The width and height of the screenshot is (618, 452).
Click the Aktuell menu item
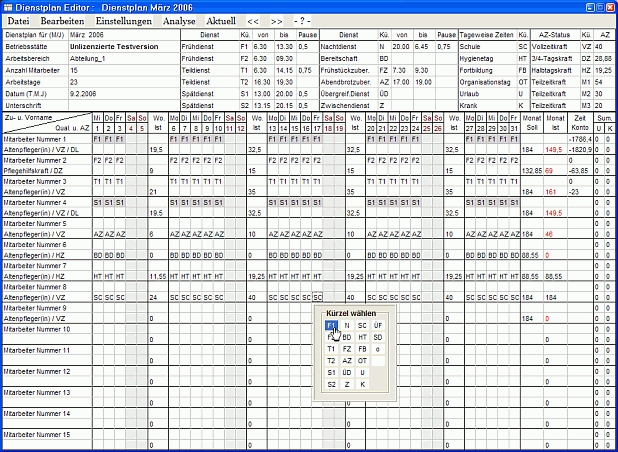coord(221,20)
